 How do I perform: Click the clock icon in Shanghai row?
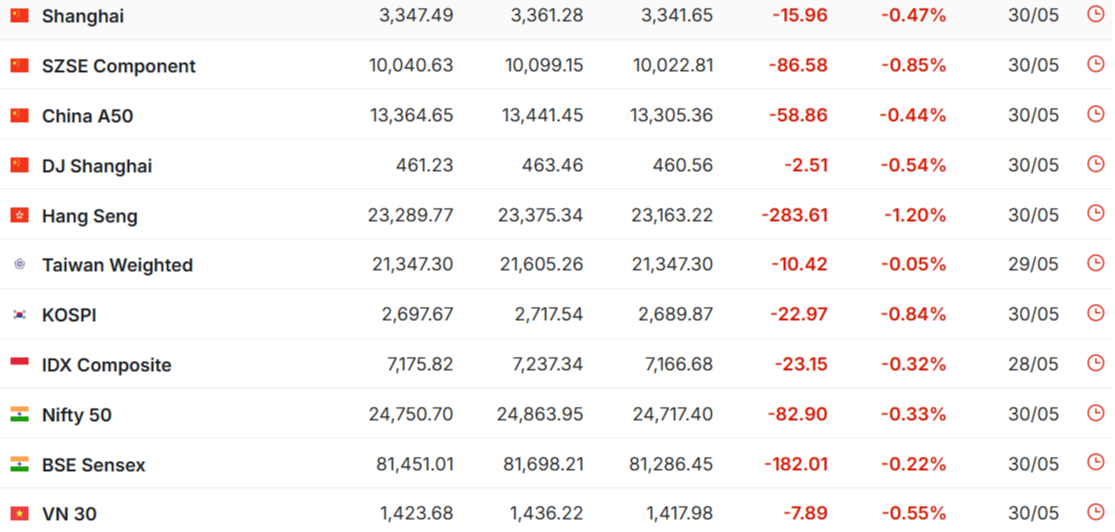[1095, 14]
